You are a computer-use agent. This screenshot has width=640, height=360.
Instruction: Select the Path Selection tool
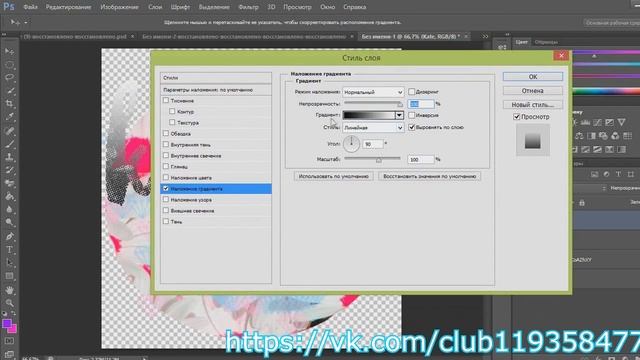pyautogui.click(x=9, y=262)
